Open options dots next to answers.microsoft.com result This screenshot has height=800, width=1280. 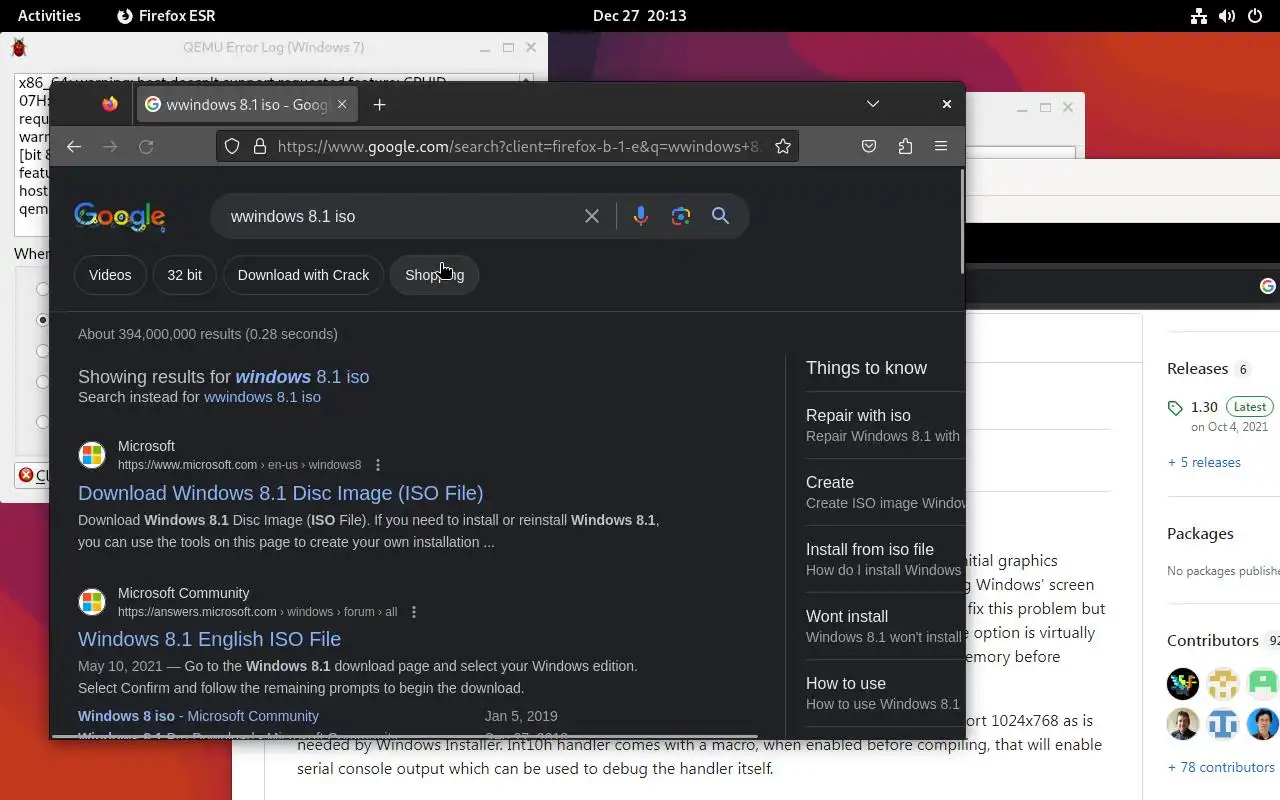[414, 612]
